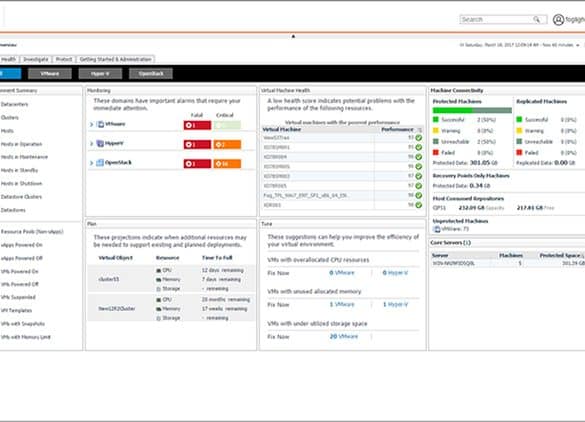Select Clusters in environment summary
Image resolution: width=585 pixels, height=422 pixels.
point(10,118)
